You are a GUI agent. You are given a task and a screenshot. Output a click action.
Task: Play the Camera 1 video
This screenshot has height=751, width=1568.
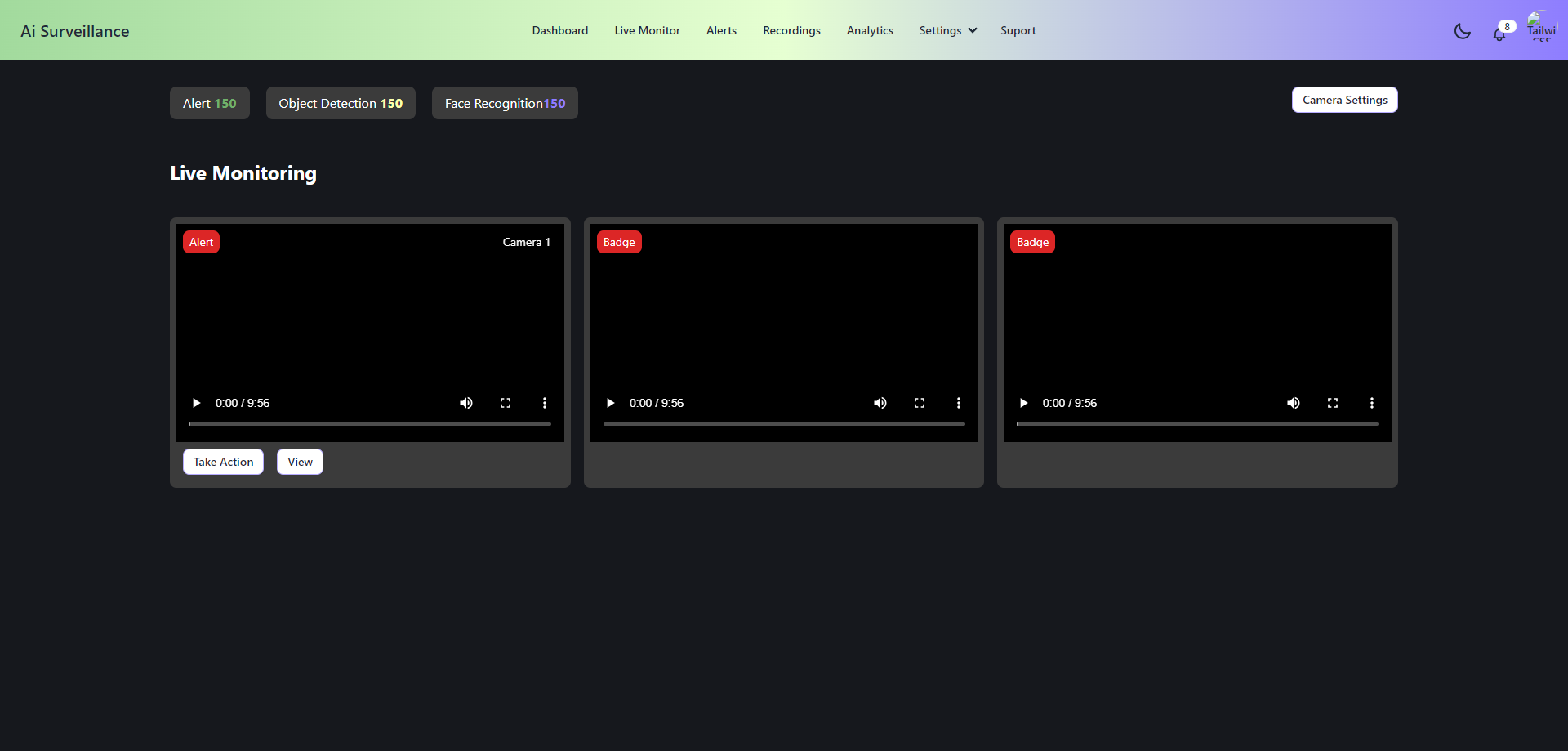click(x=196, y=403)
